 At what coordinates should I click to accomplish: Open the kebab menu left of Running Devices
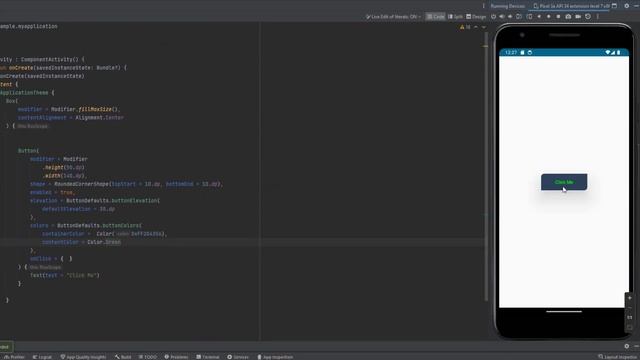484,6
